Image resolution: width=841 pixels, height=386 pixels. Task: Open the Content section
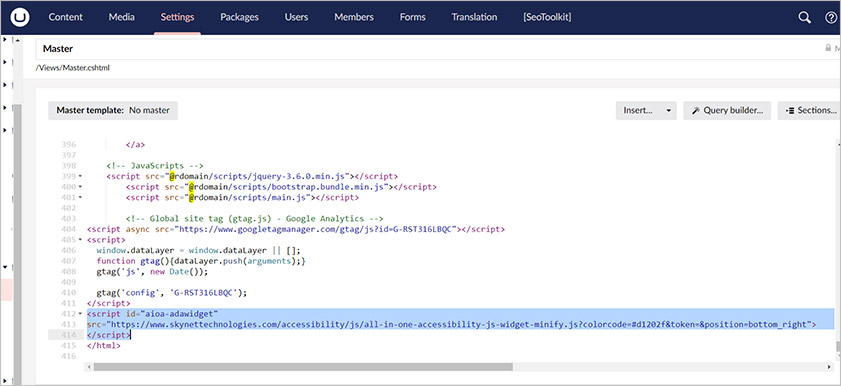click(x=65, y=17)
